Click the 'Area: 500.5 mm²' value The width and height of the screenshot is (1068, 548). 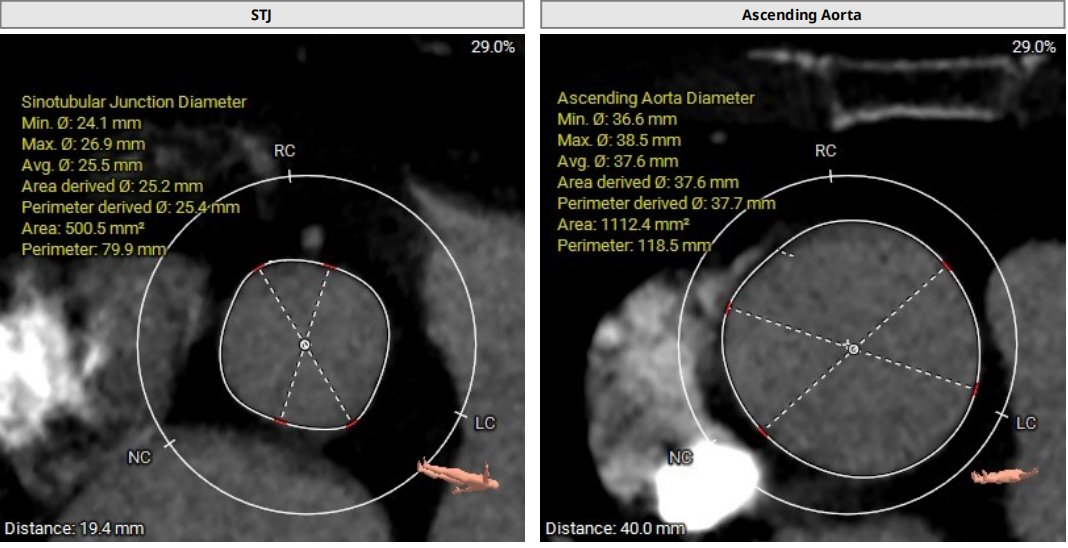click(x=83, y=228)
